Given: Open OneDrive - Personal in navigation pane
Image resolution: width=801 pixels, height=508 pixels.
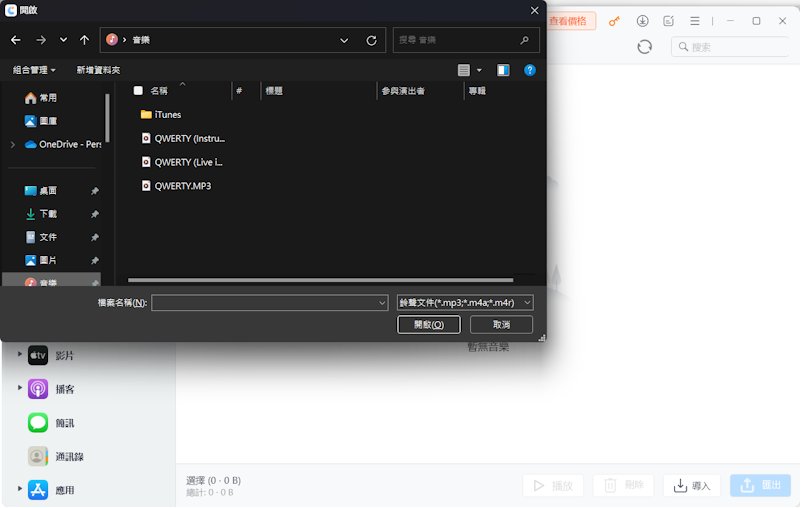Looking at the screenshot, I should point(63,145).
